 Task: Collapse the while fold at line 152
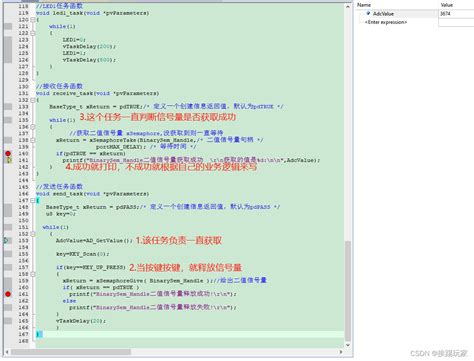pos(33,234)
